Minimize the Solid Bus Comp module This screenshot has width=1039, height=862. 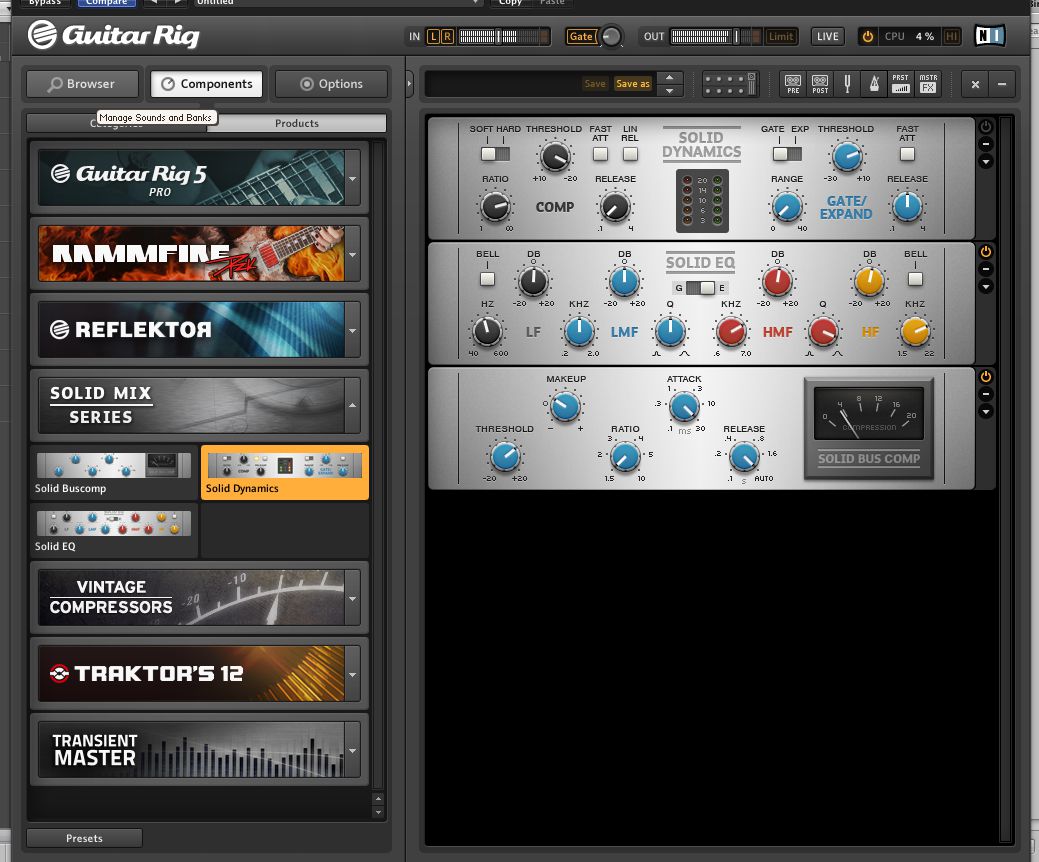point(986,394)
